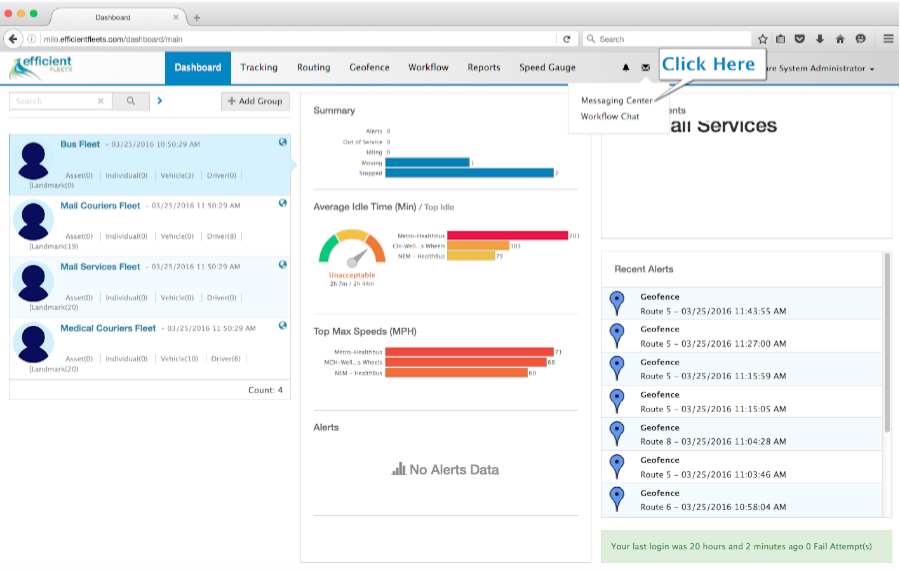Viewport: 900px width, 571px height.
Task: Open the Reports tab
Action: pos(484,68)
